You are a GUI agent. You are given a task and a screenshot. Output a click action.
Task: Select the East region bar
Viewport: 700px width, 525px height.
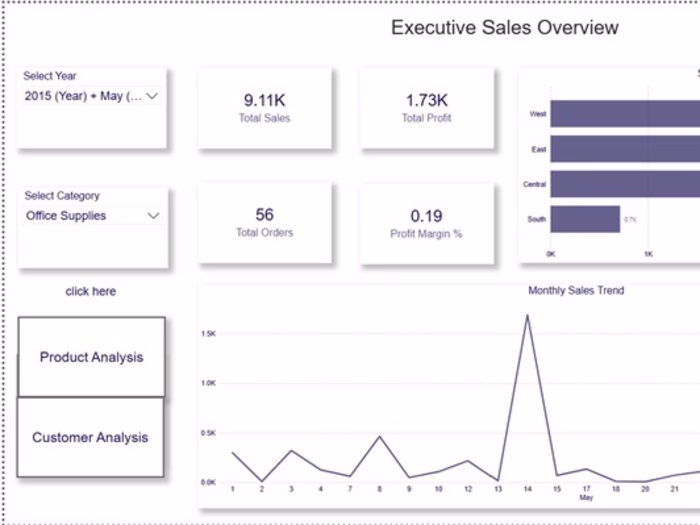625,149
